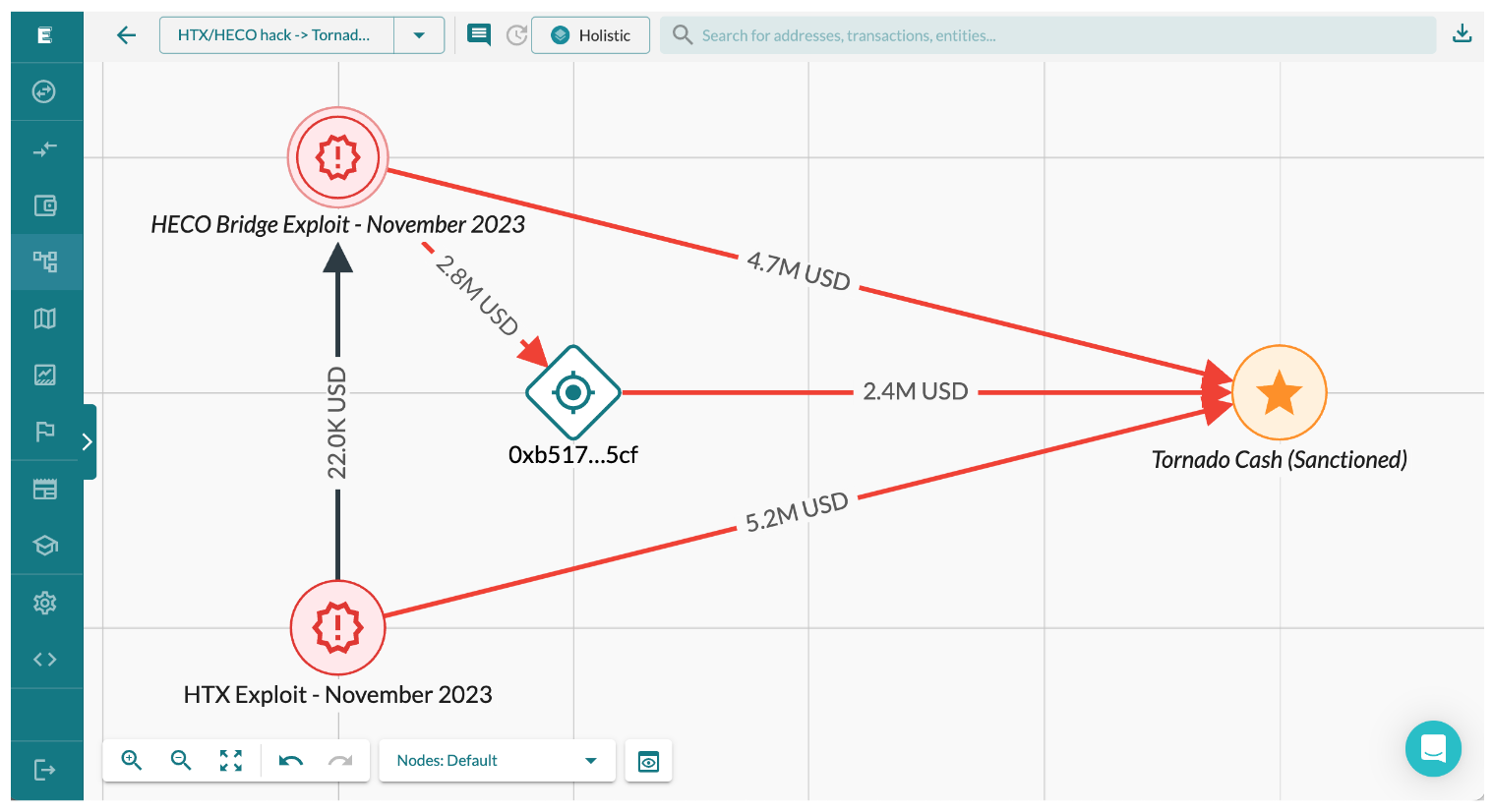The width and height of the screenshot is (1493, 812).
Task: Open the wallet icon in sidebar
Action: (x=45, y=205)
